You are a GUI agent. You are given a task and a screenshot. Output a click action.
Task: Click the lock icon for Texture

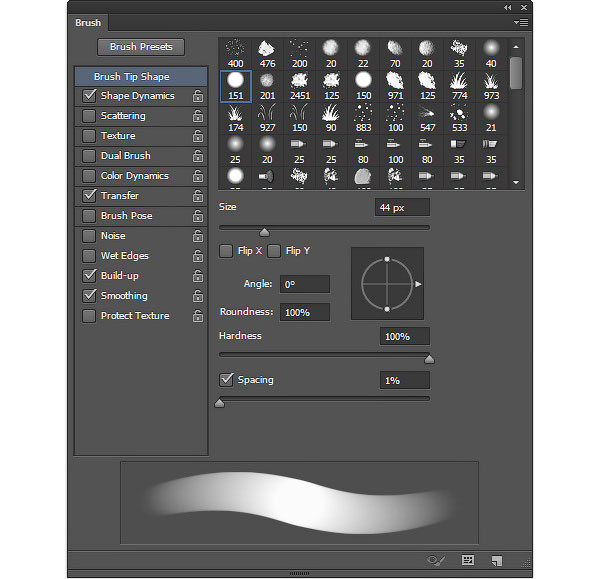[x=198, y=135]
